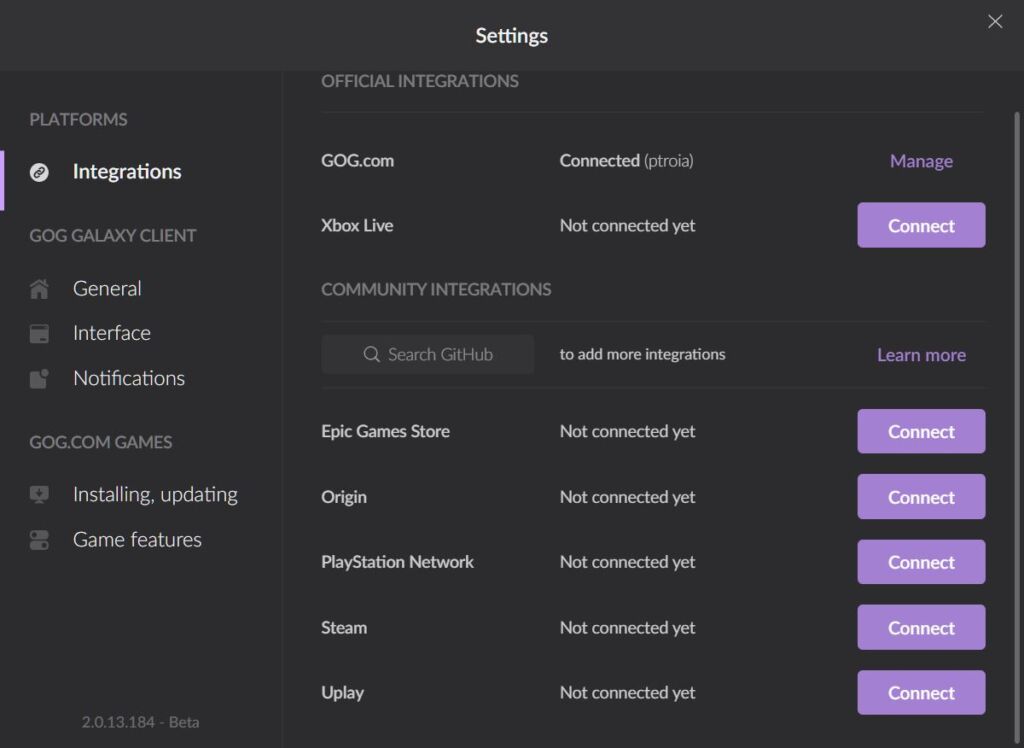Click the Notifications icon in sidebar
This screenshot has width=1024, height=748.
coord(39,379)
